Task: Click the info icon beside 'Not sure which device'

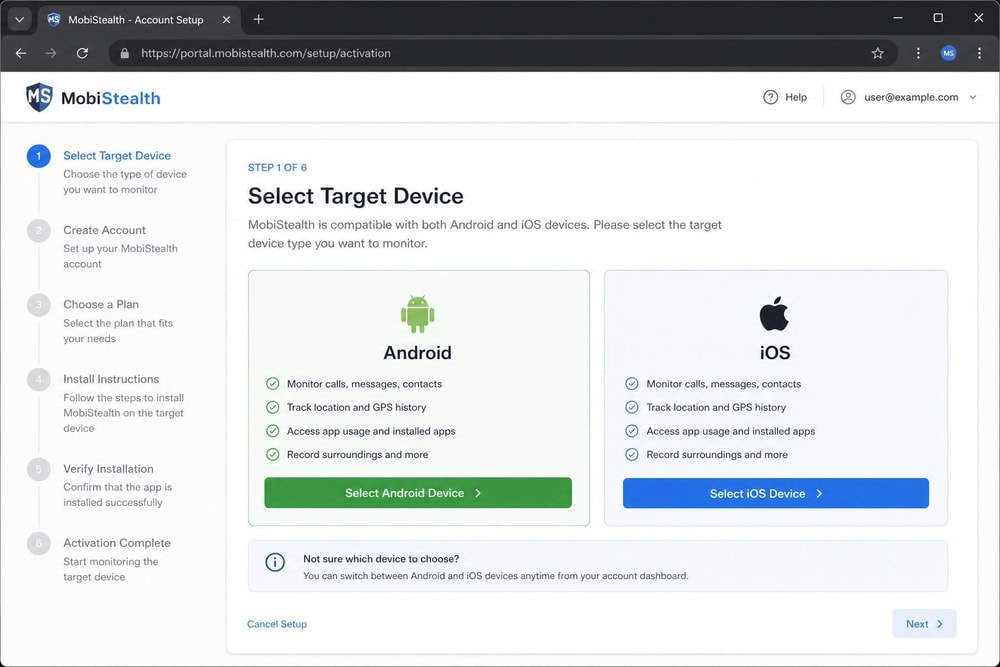Action: (x=275, y=562)
